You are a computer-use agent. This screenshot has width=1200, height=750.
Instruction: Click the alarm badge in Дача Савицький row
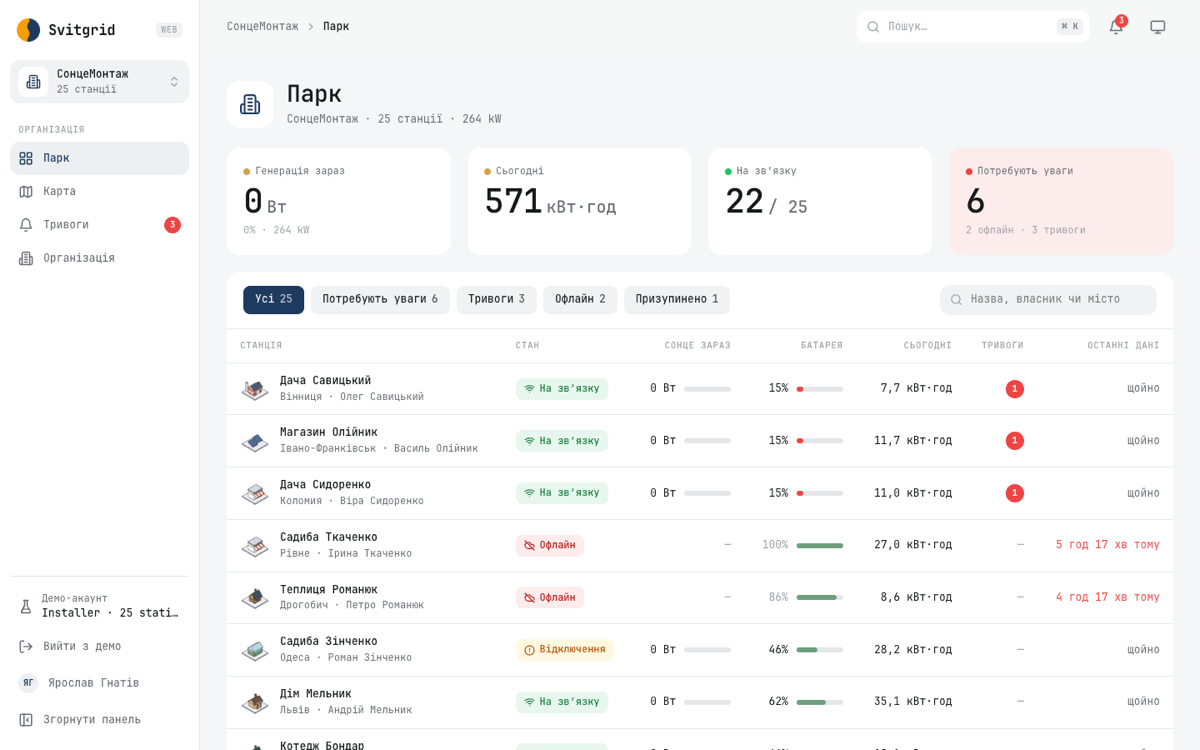pos(1014,389)
